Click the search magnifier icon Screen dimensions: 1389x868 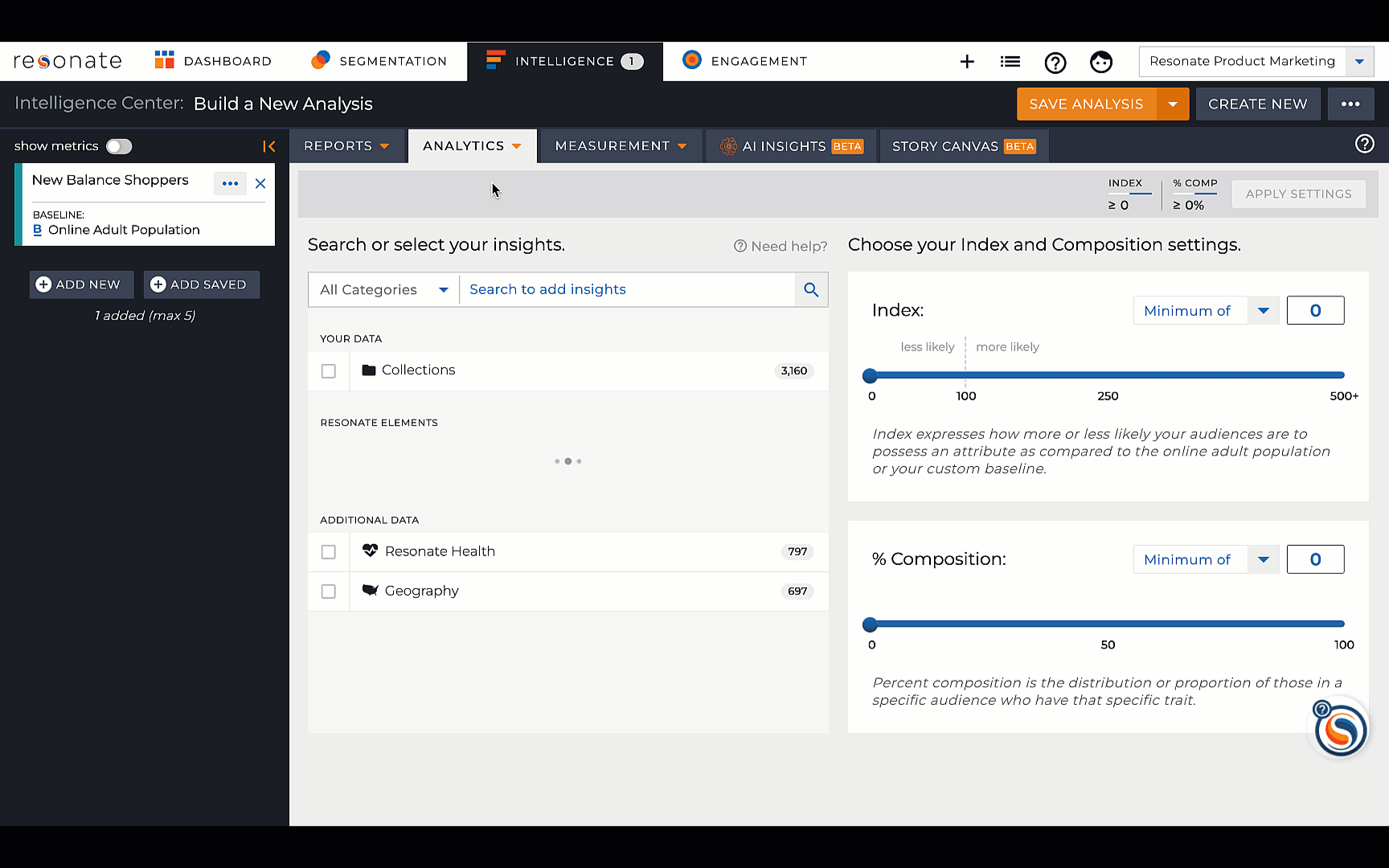click(x=811, y=289)
